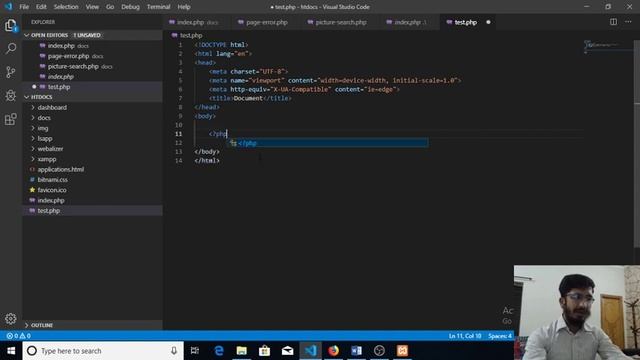
Task: Open the Edit menu
Action: [x=41, y=7]
